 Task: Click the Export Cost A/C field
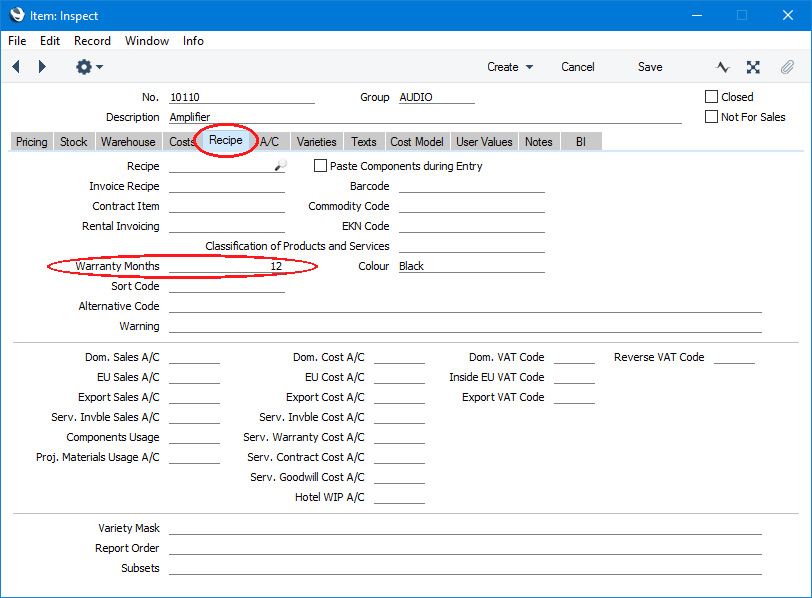click(x=399, y=397)
